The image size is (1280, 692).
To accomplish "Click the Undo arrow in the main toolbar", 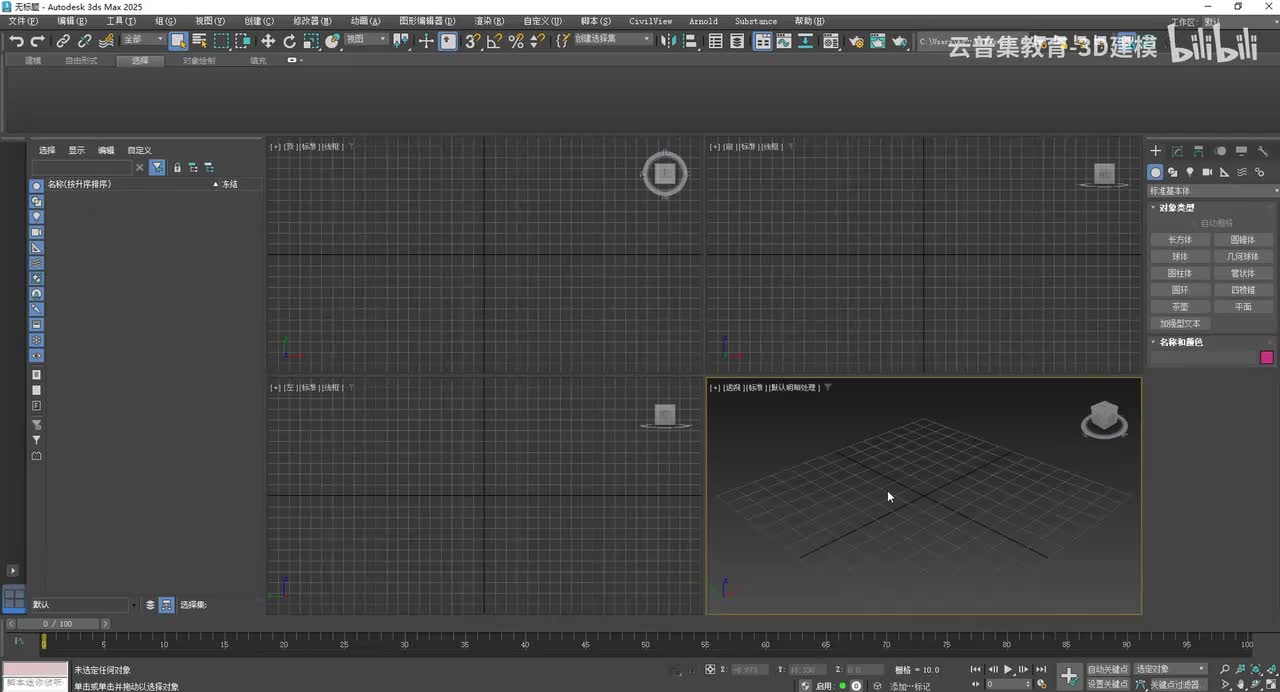I will click(16, 41).
